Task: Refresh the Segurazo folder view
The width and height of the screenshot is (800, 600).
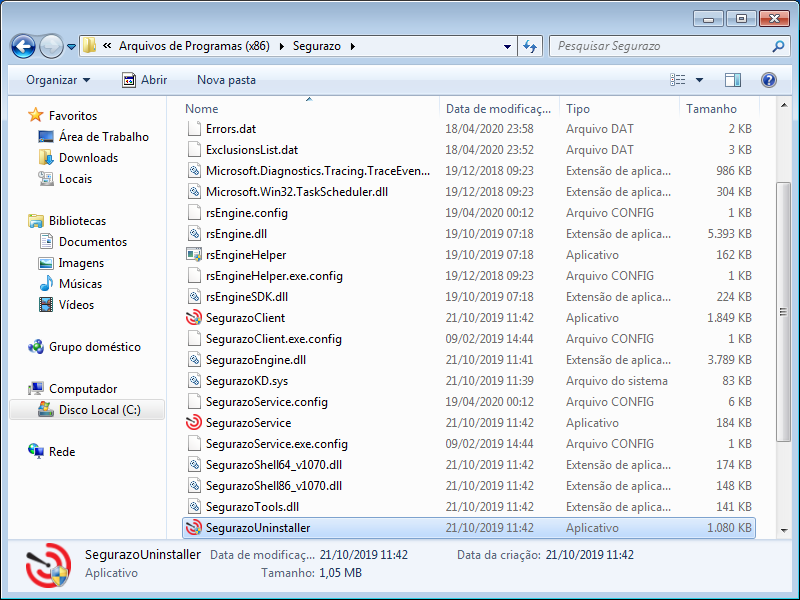Action: (x=530, y=46)
